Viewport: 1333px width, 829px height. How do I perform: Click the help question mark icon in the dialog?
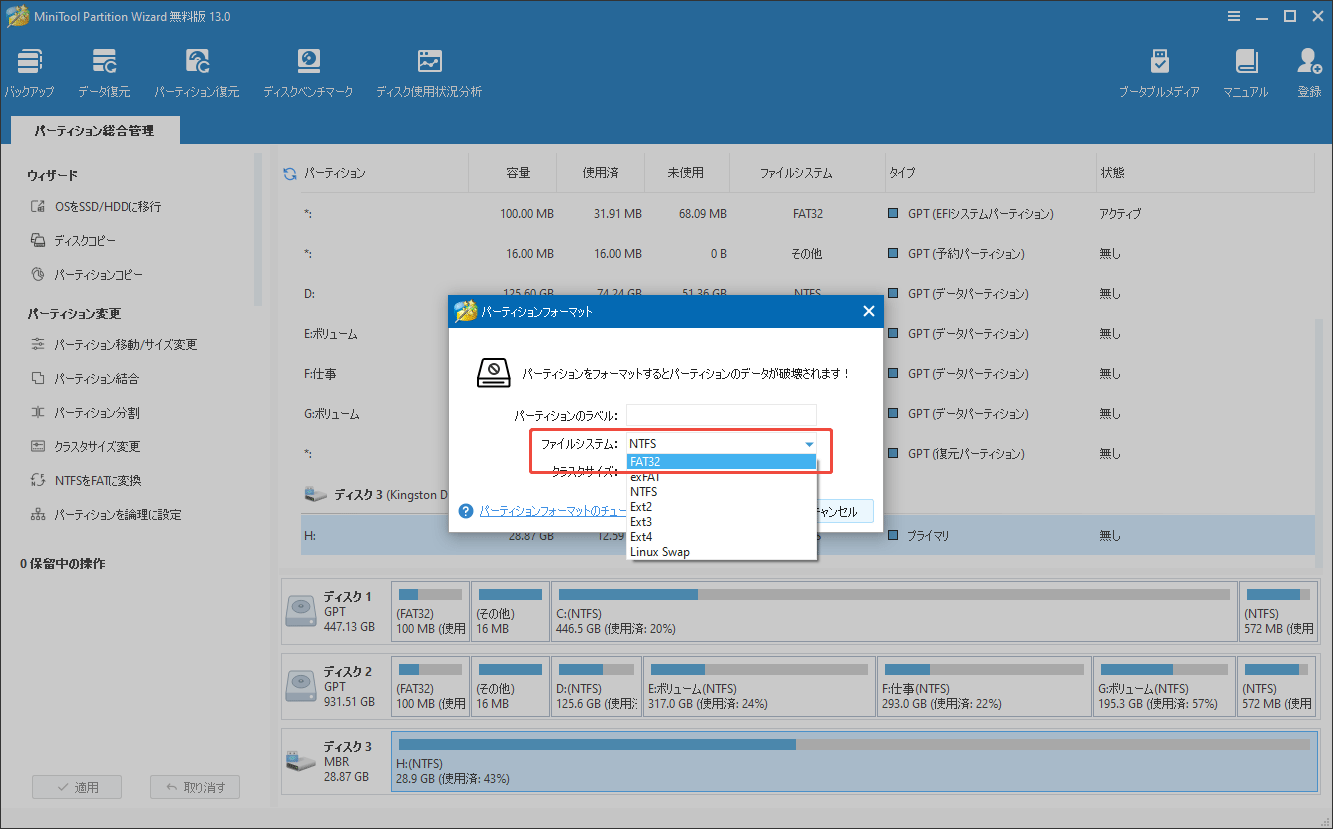coord(465,511)
